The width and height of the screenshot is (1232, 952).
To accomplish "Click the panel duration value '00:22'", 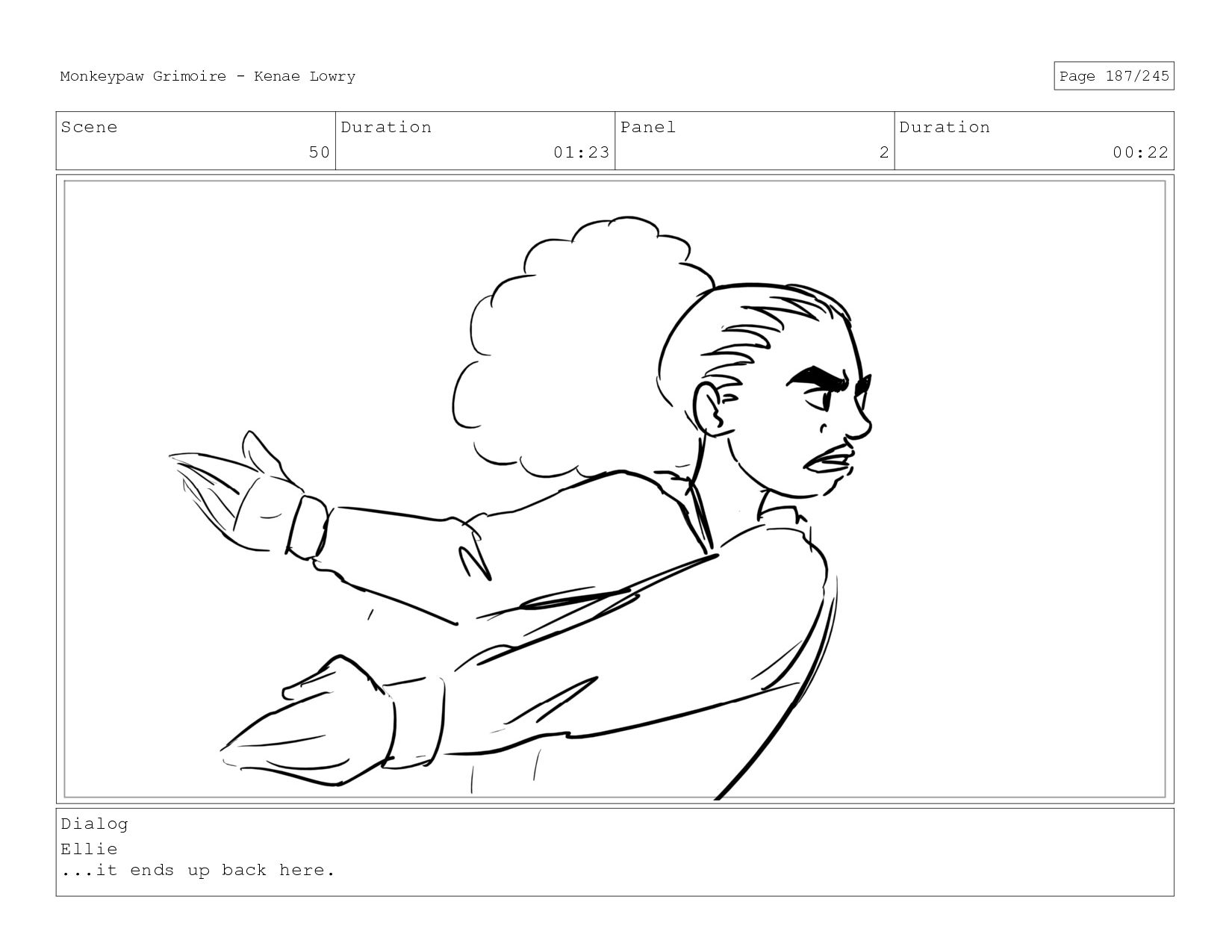I will (x=1140, y=152).
